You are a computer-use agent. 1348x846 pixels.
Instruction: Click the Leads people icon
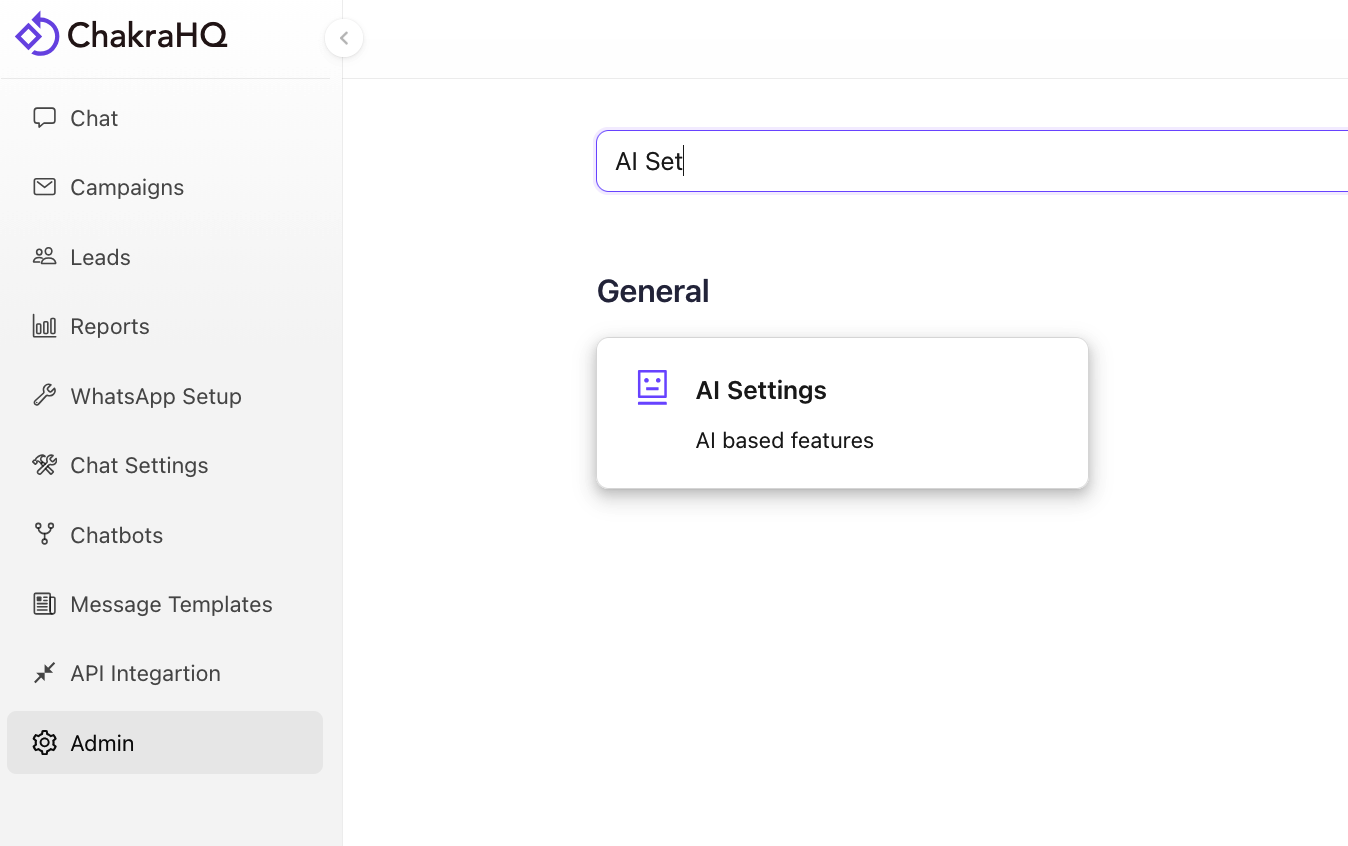pyautogui.click(x=44, y=257)
